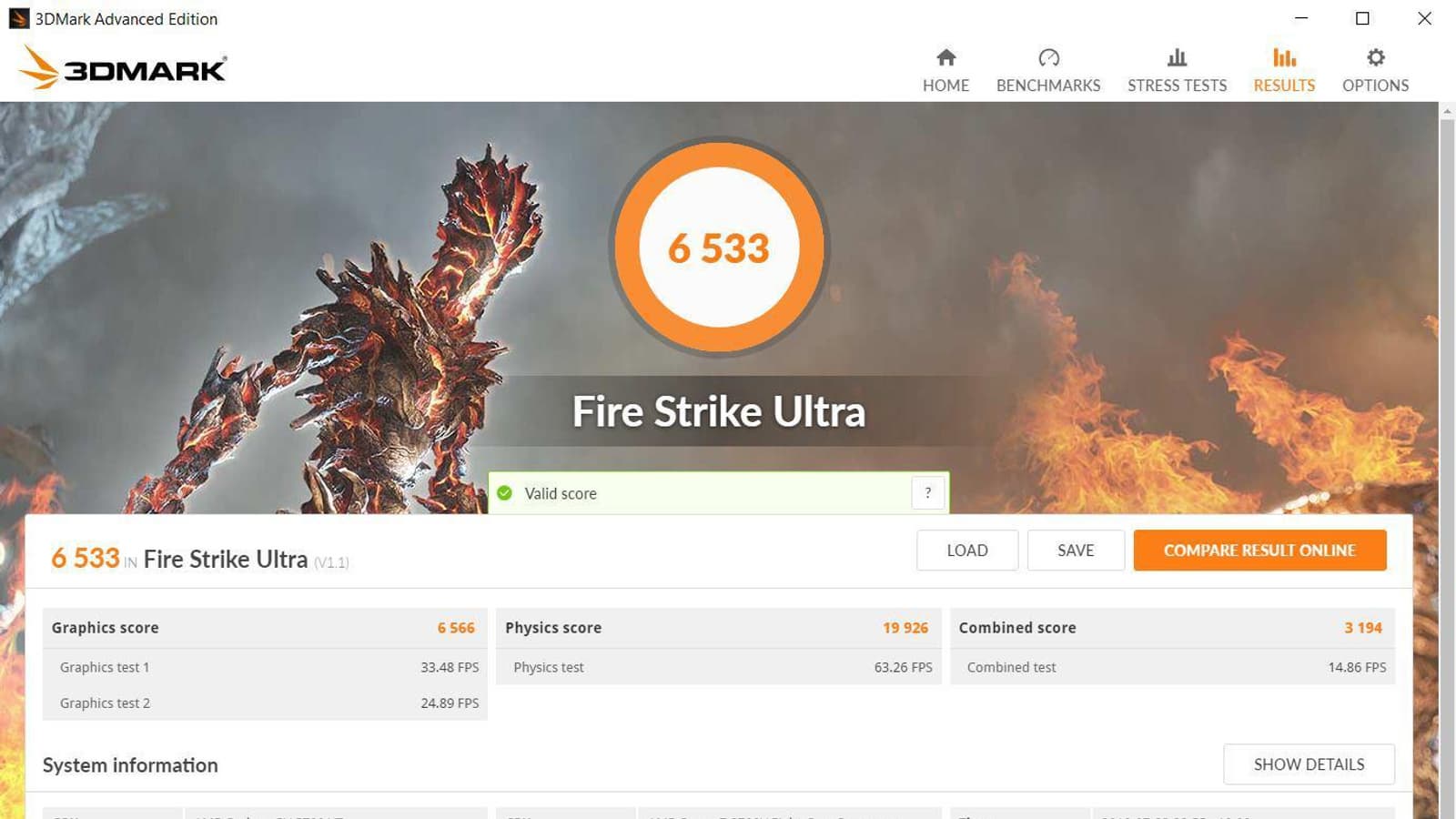Maximize the 3DMark window
Image resolution: width=1456 pixels, height=819 pixels.
tap(1362, 18)
